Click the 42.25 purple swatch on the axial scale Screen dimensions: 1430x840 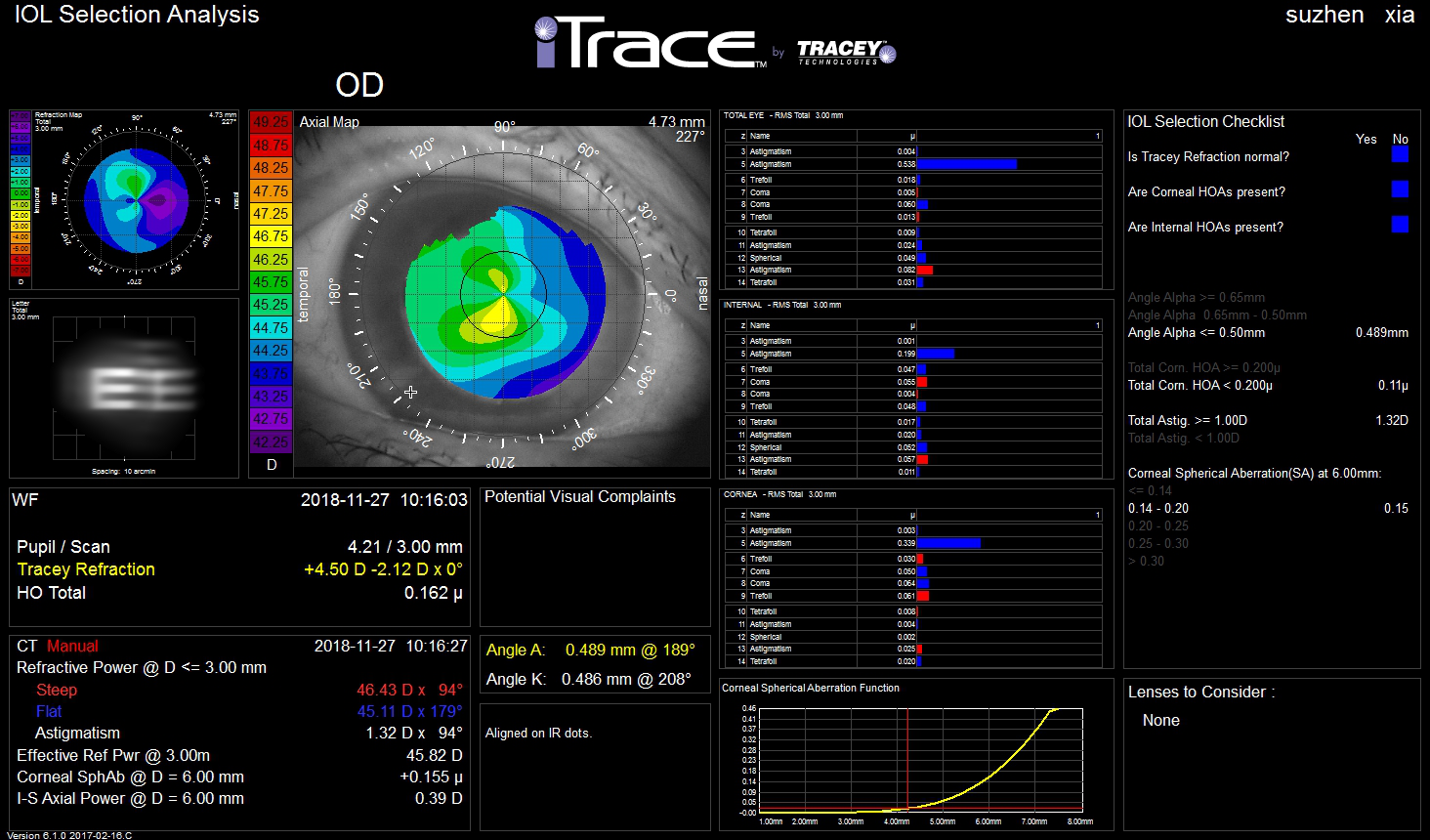point(271,441)
